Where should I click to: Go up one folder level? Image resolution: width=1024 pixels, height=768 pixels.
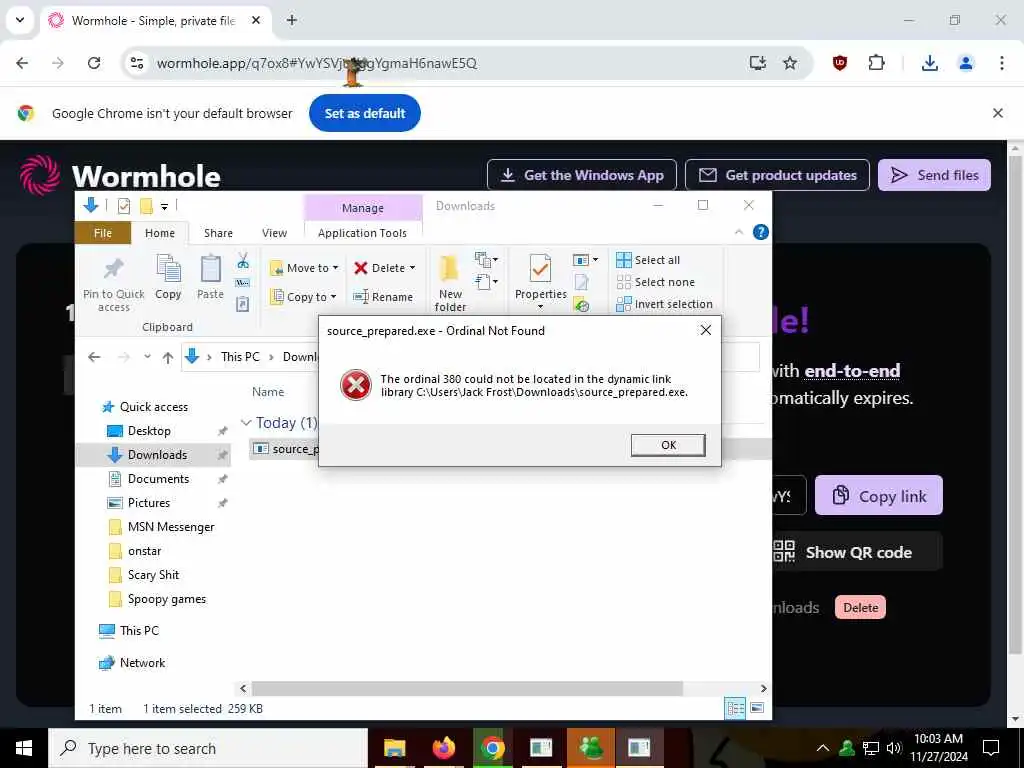[168, 357]
